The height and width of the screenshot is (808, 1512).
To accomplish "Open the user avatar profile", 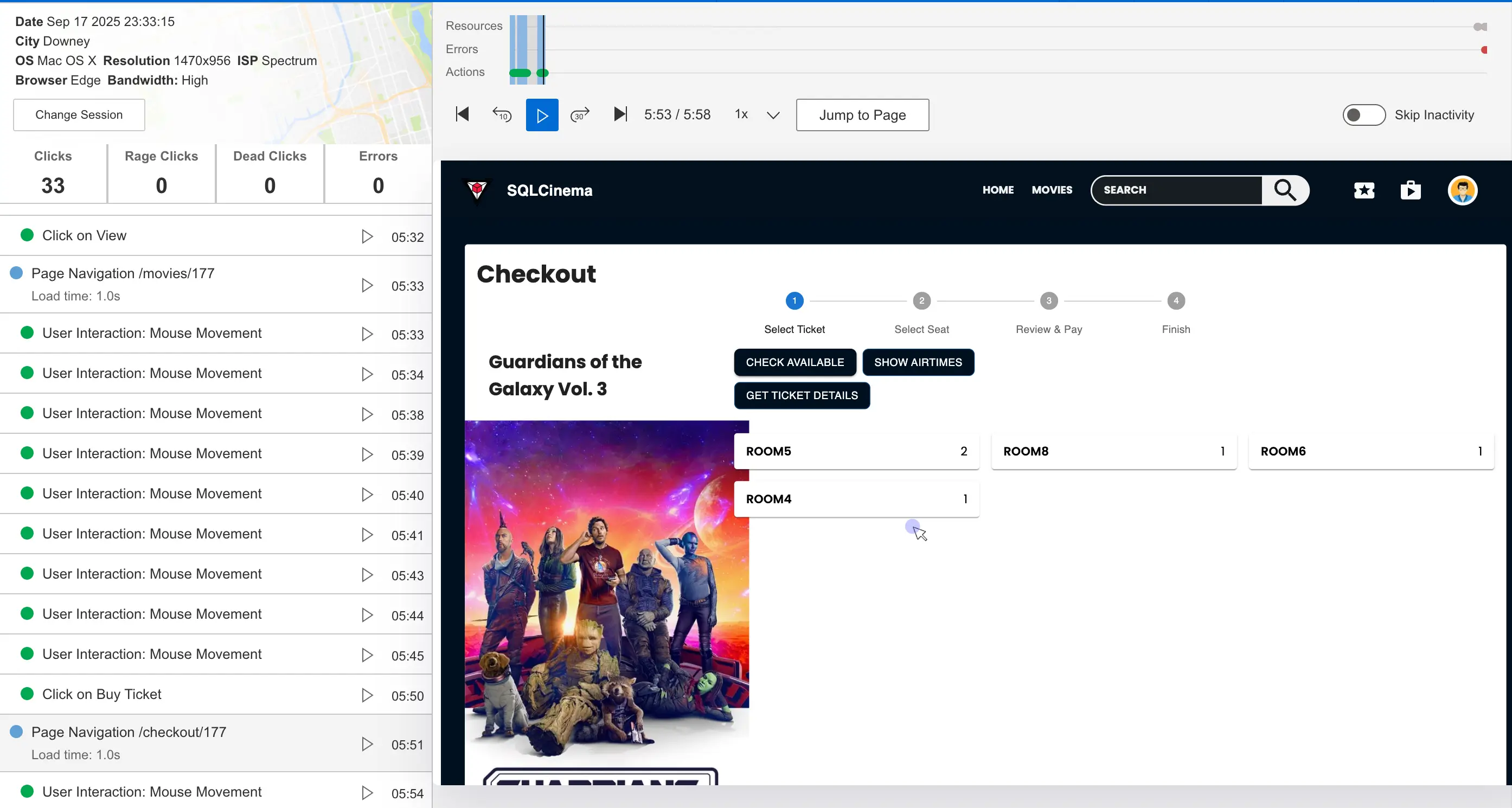I will click(1462, 190).
